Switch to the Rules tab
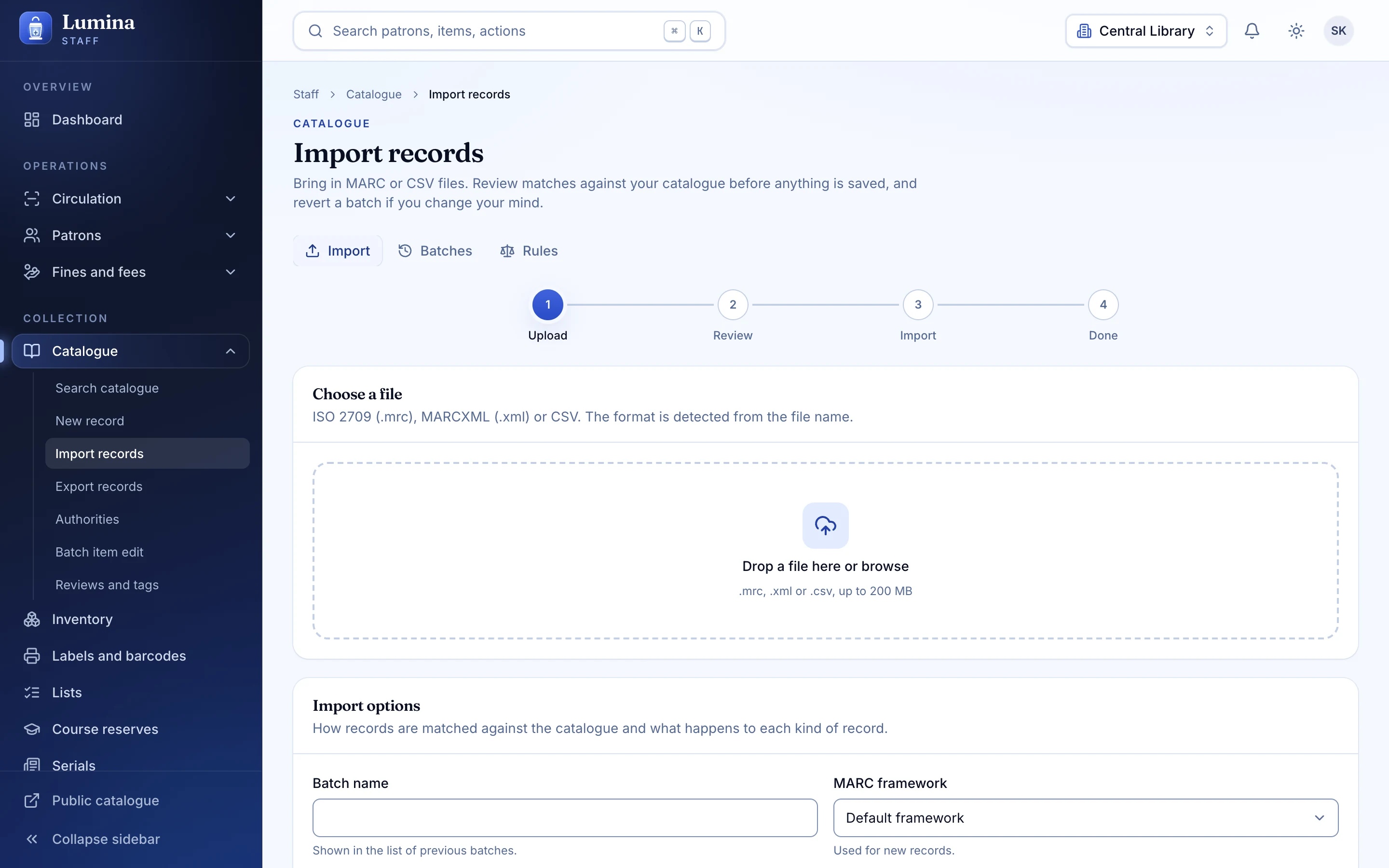Image resolution: width=1389 pixels, height=868 pixels. (x=529, y=251)
